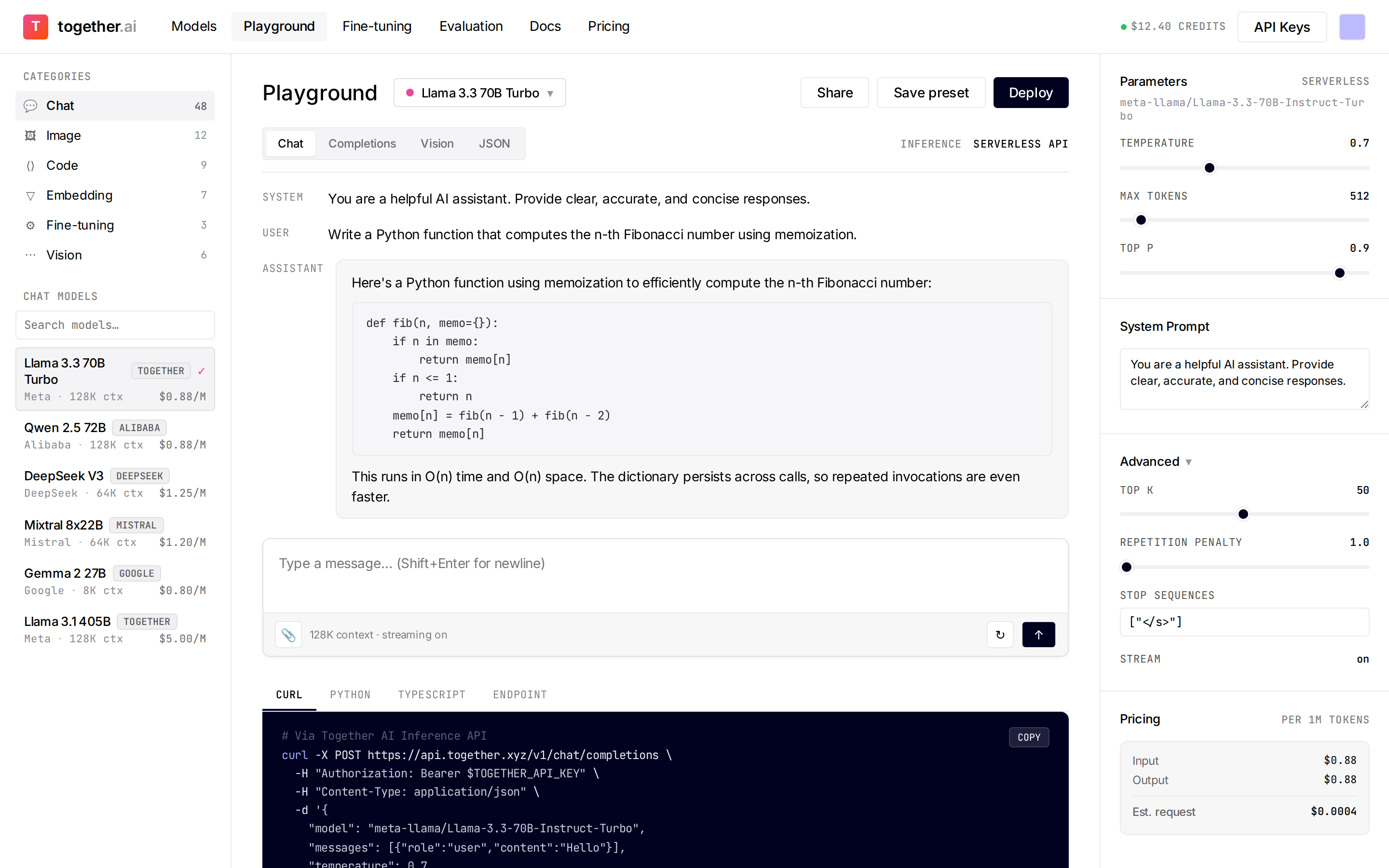Click the paperclip attach file icon

pos(288,634)
